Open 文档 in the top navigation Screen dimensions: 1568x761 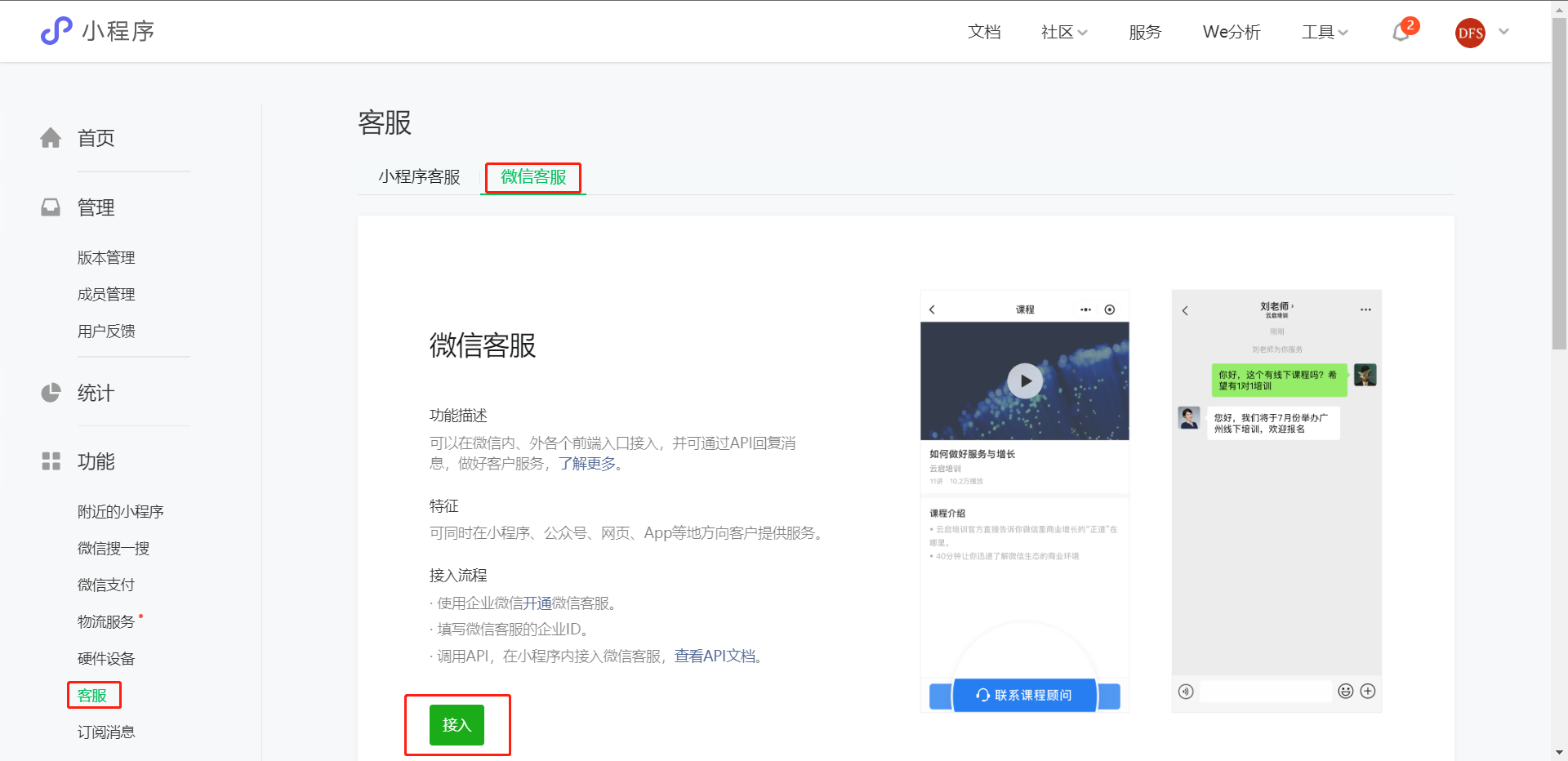984,32
